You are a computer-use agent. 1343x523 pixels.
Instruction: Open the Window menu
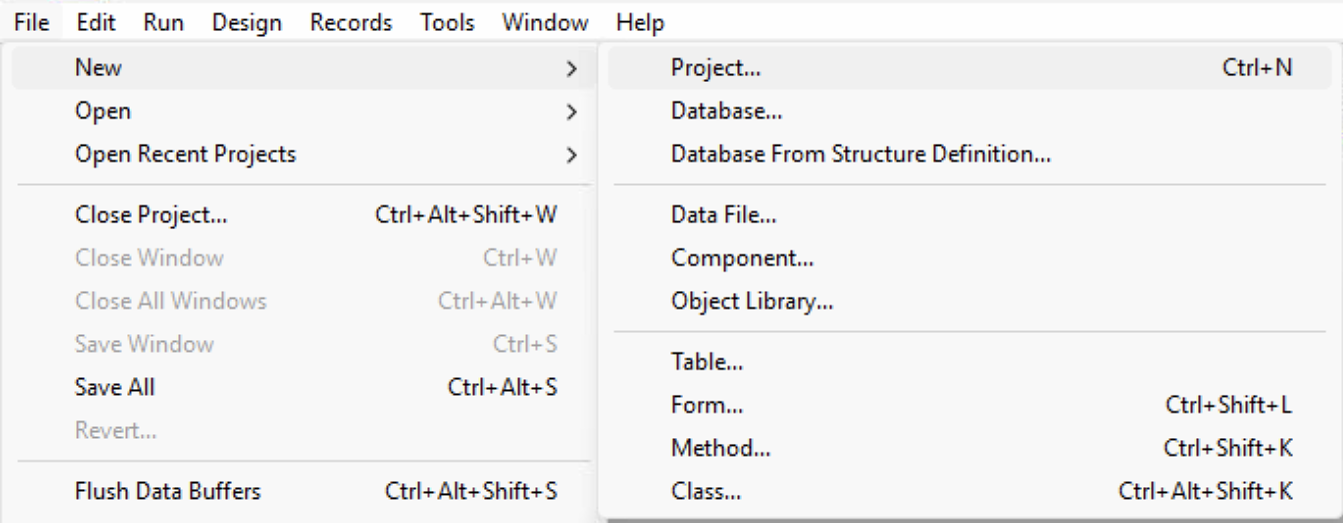[545, 22]
